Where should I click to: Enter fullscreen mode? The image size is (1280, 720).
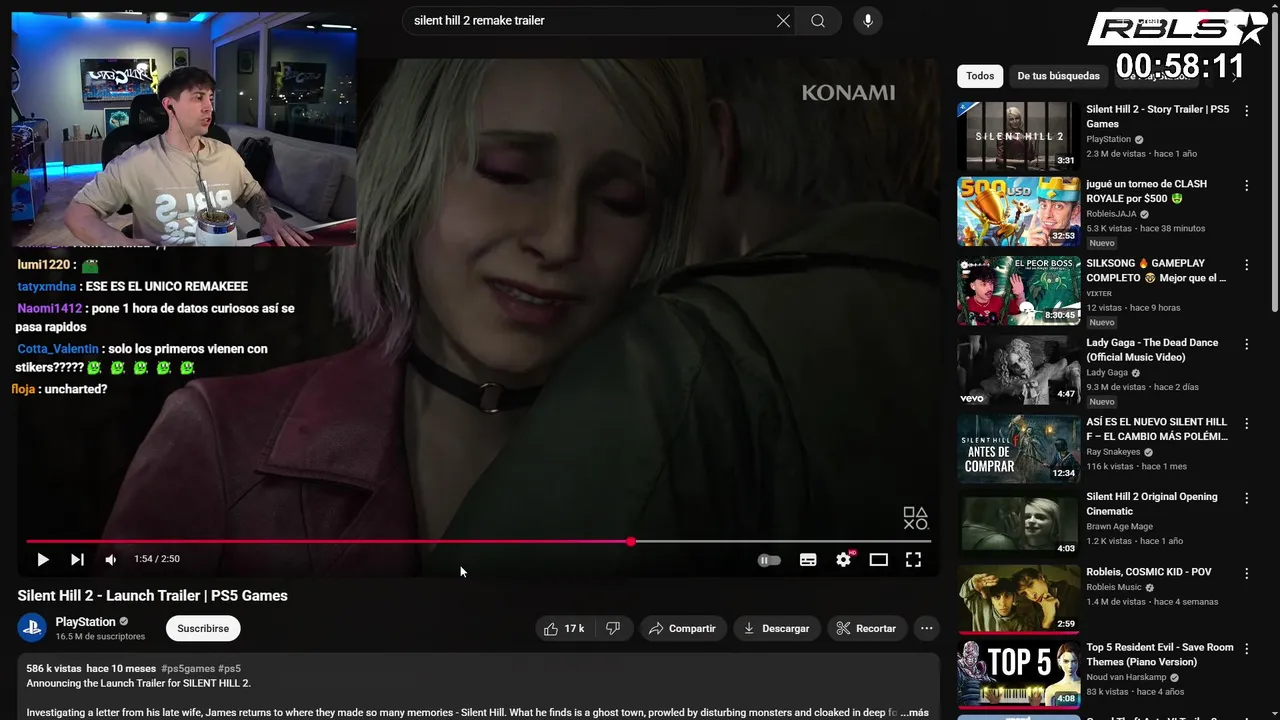tap(913, 560)
